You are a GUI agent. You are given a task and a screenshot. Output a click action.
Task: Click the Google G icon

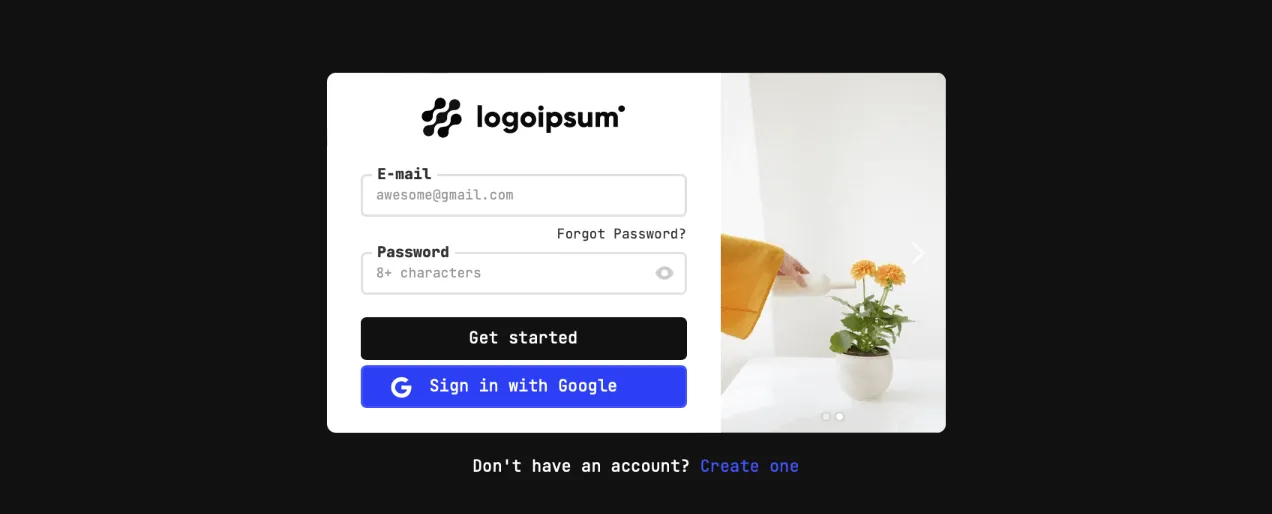click(x=401, y=387)
